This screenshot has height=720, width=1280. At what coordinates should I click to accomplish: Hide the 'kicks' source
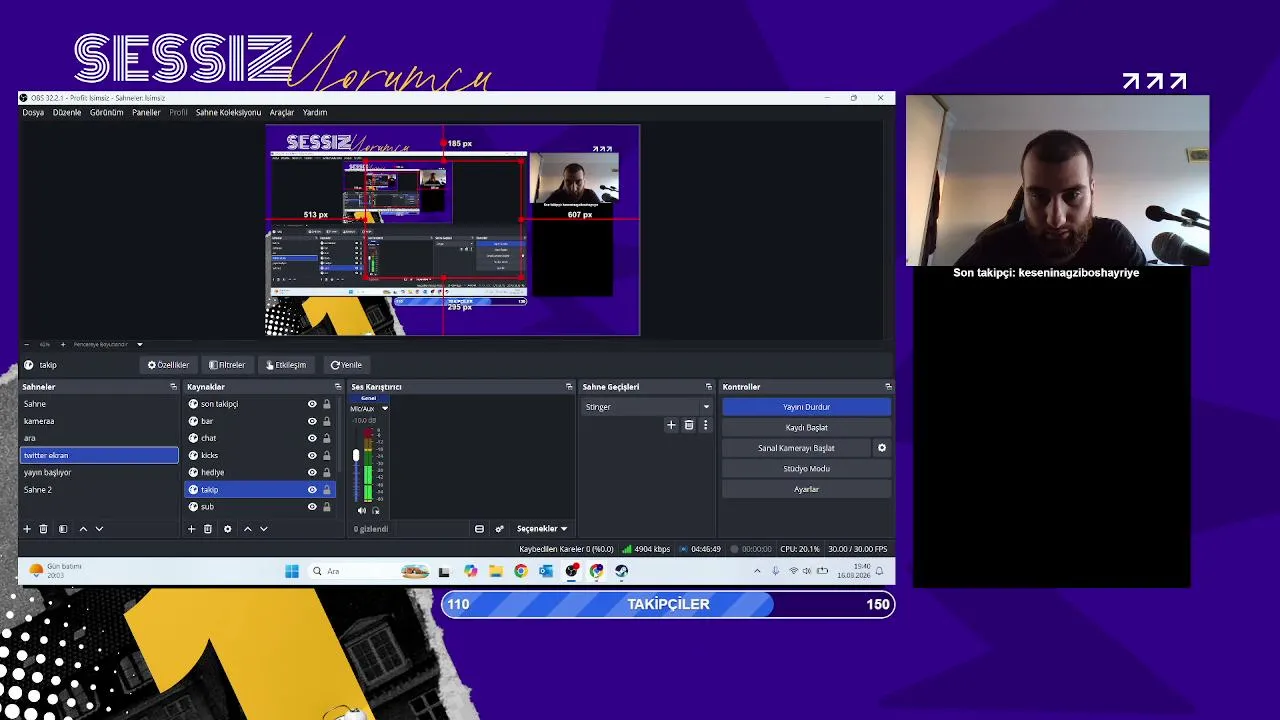click(312, 455)
